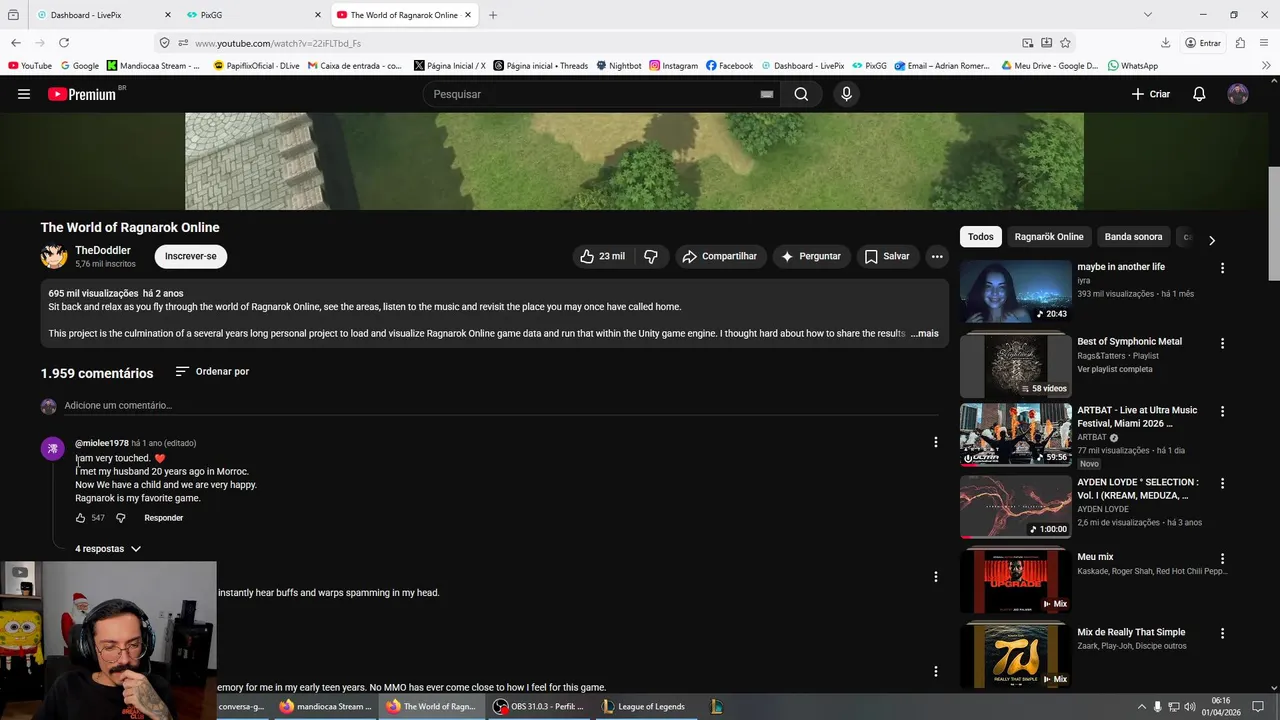Open menu for ARTBAT Live video
This screenshot has height=720, width=1280.
tap(1222, 411)
